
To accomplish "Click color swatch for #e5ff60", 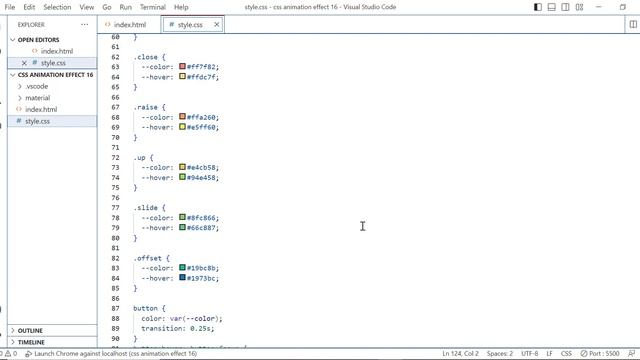I will point(182,127).
